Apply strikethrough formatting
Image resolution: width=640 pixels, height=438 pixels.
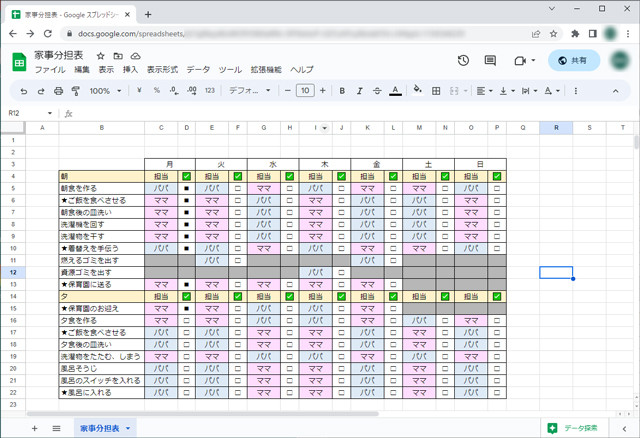point(376,91)
